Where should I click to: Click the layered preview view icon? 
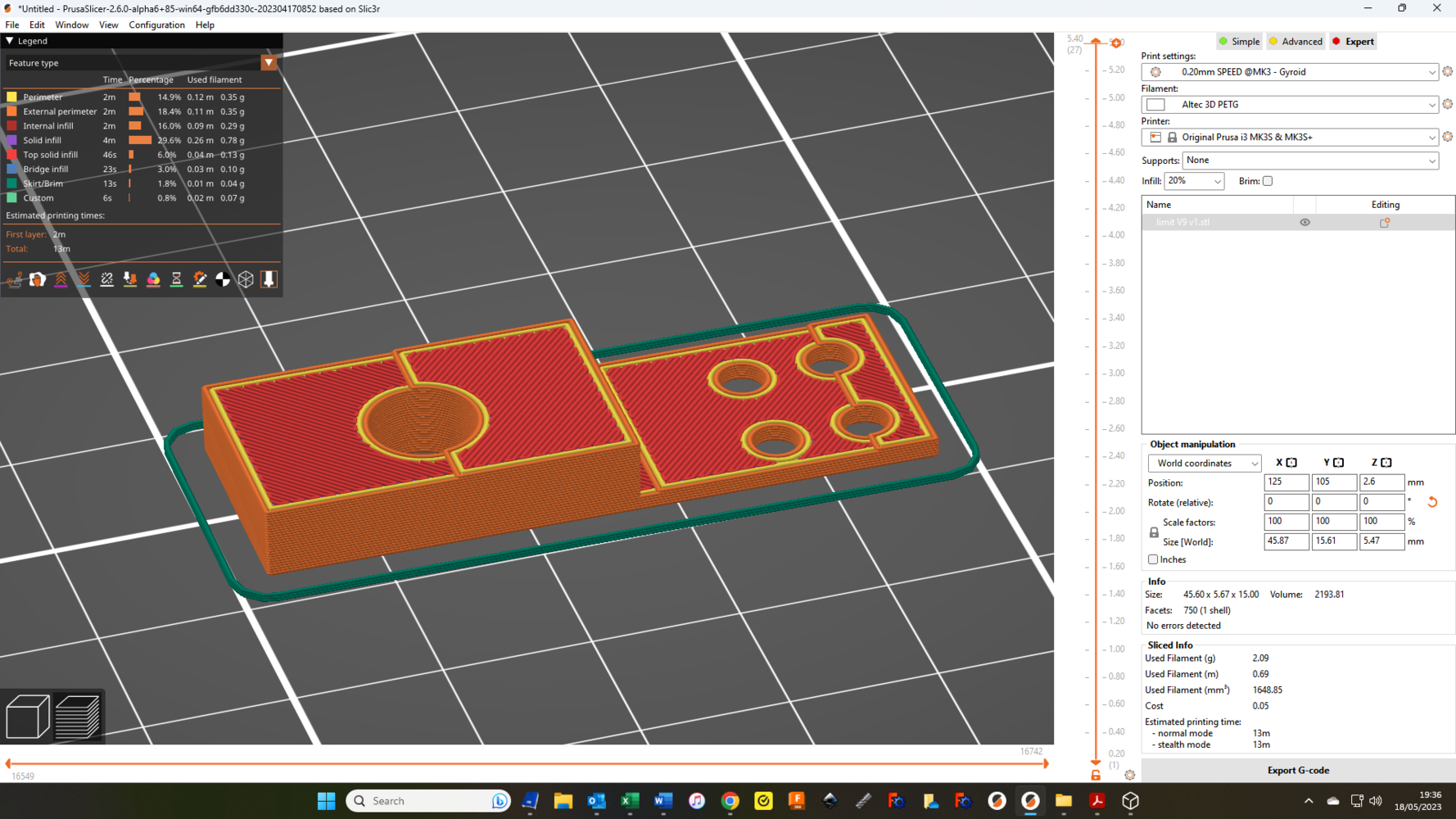click(x=78, y=717)
